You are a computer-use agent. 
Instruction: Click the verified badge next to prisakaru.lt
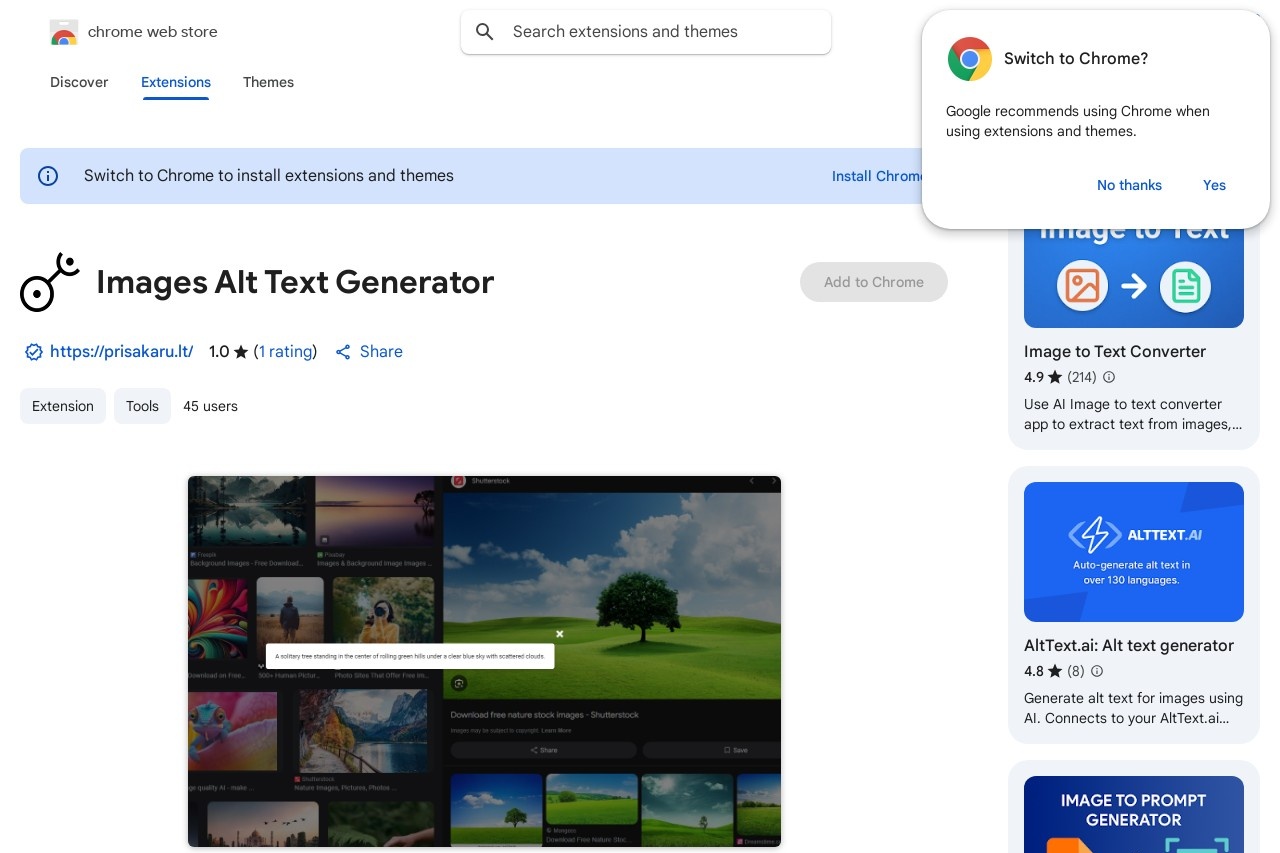coord(33,352)
